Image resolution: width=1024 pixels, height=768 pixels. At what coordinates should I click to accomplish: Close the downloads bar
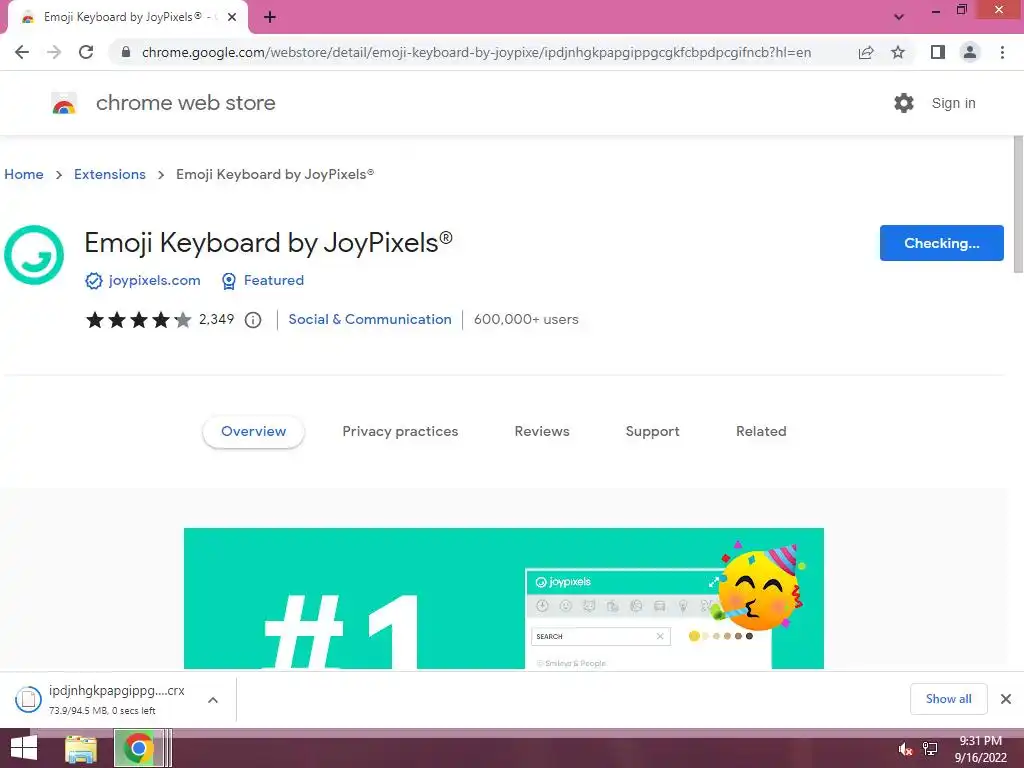1006,699
